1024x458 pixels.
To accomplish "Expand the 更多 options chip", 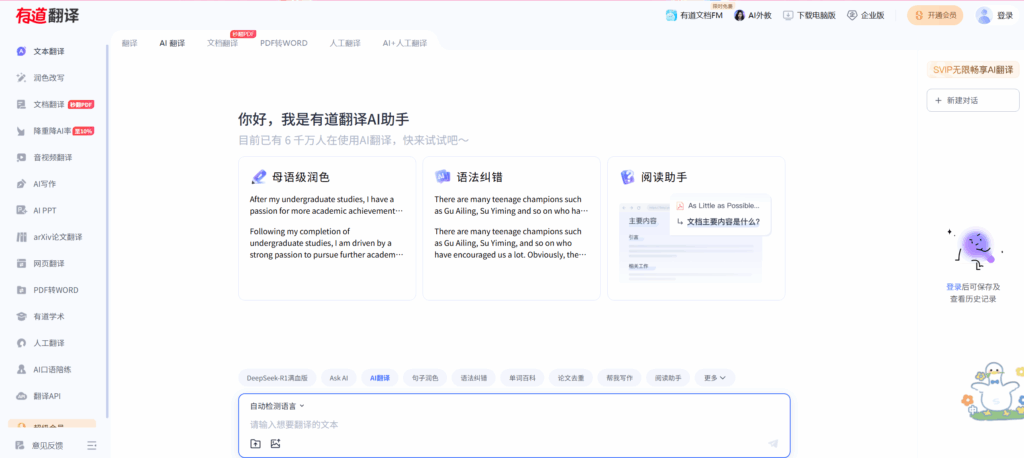I will (714, 378).
